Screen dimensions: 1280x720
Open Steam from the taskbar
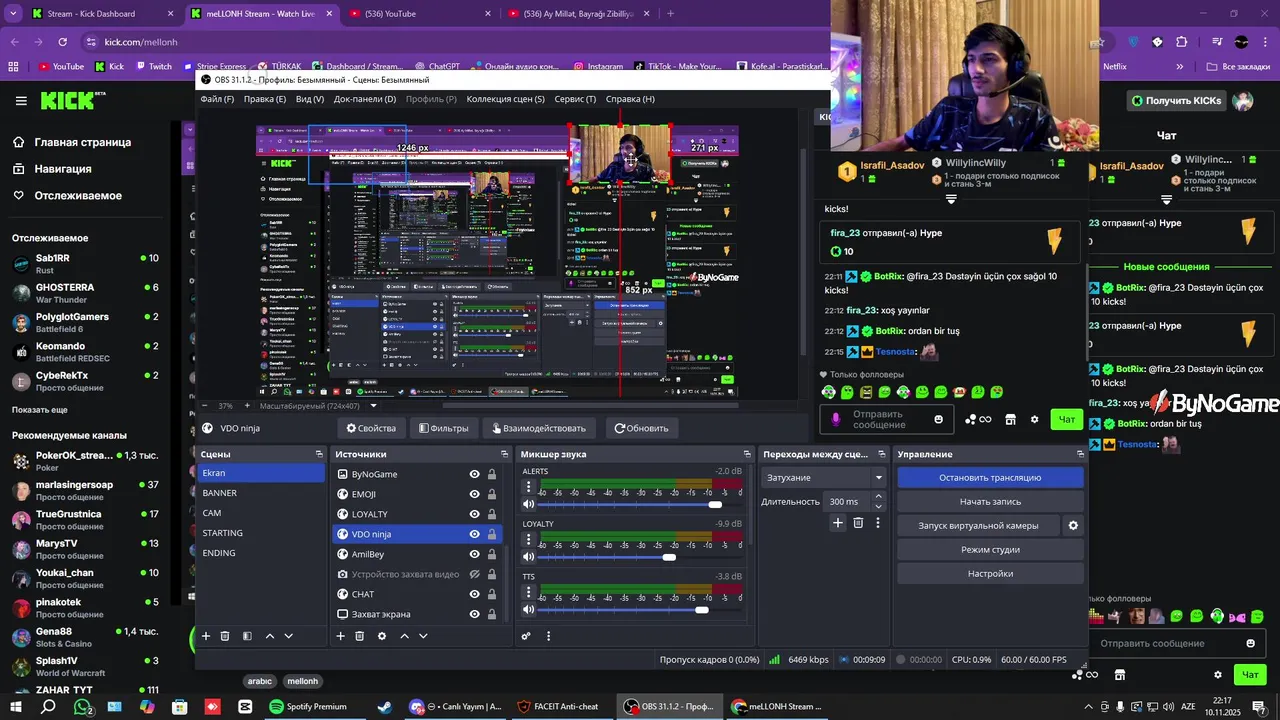point(384,706)
